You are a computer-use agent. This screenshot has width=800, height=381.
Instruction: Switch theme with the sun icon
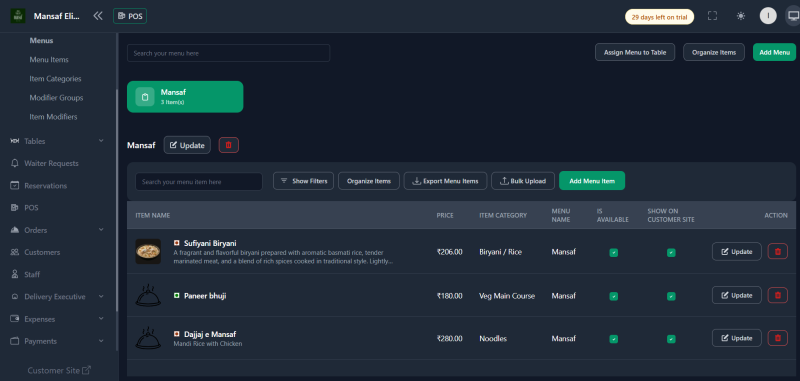pos(741,16)
